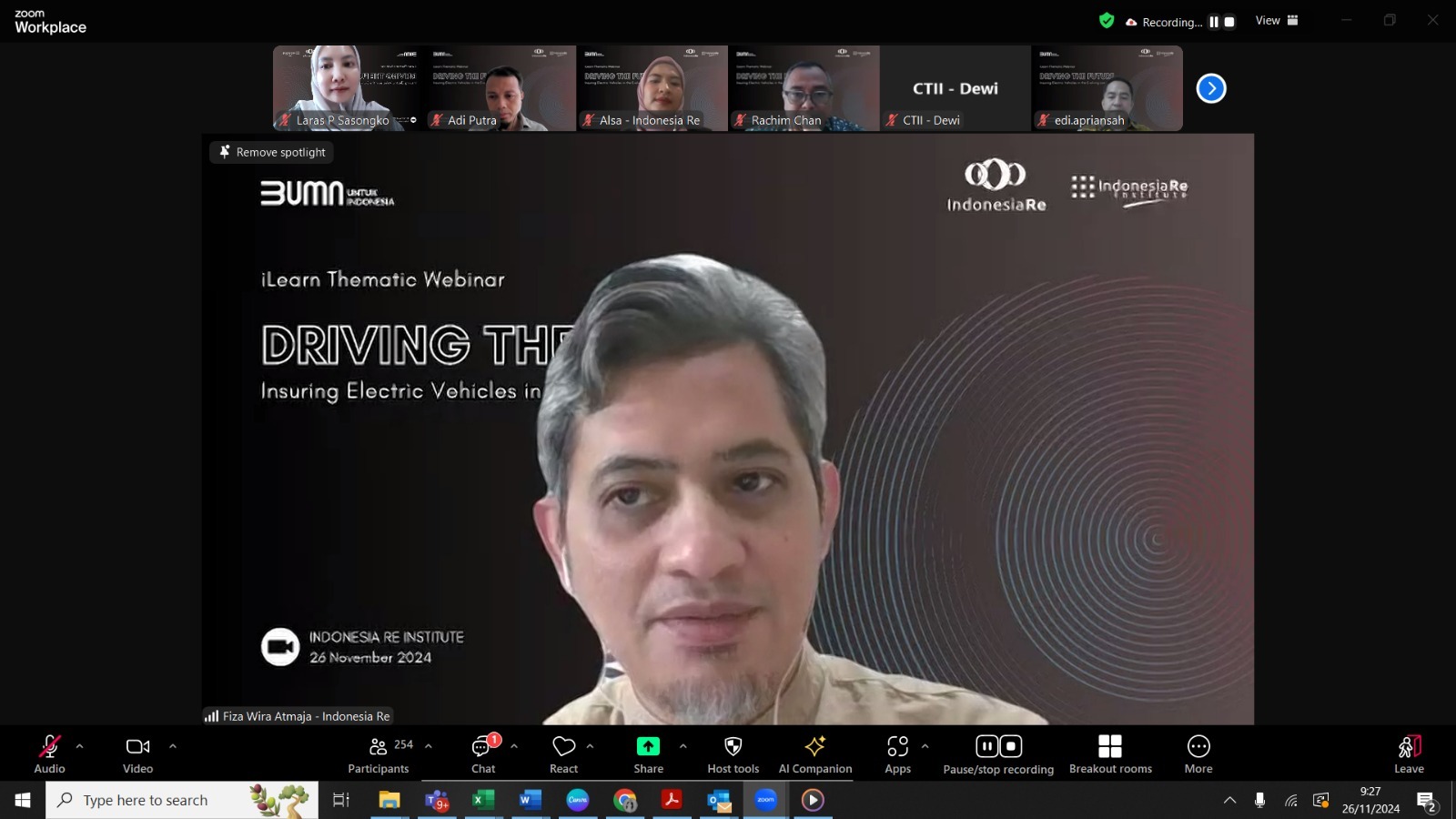Open Breakout rooms
This screenshot has height=819, width=1456.
tap(1110, 754)
